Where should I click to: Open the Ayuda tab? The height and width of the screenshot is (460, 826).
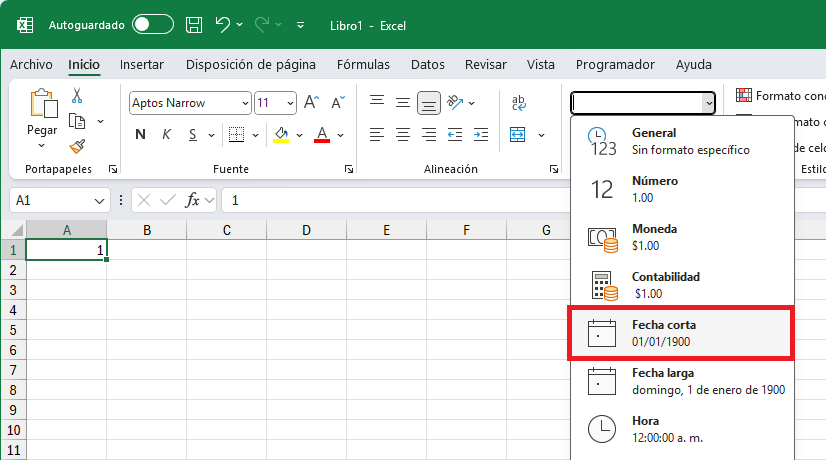click(693, 64)
